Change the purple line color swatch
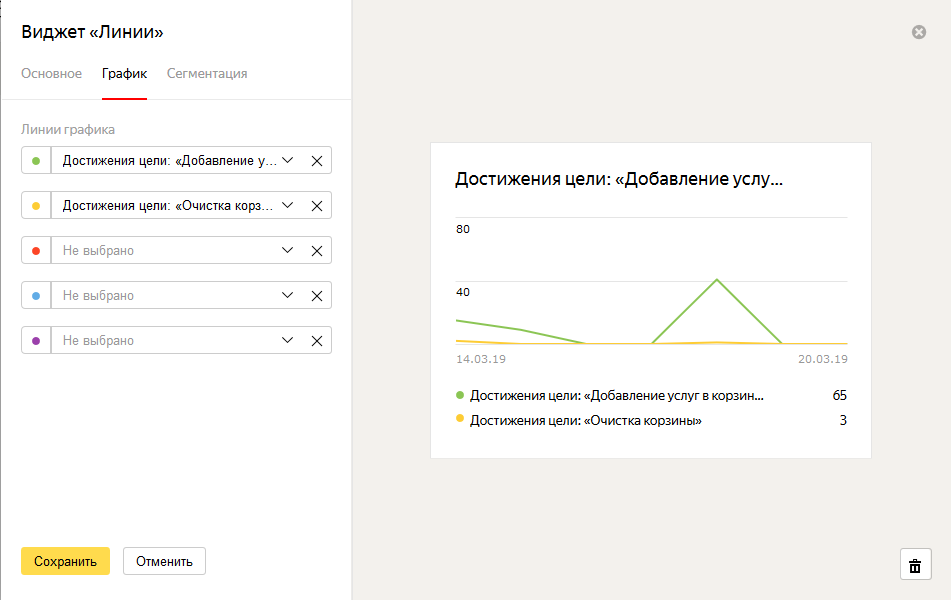The height and width of the screenshot is (600, 951). [x=36, y=340]
